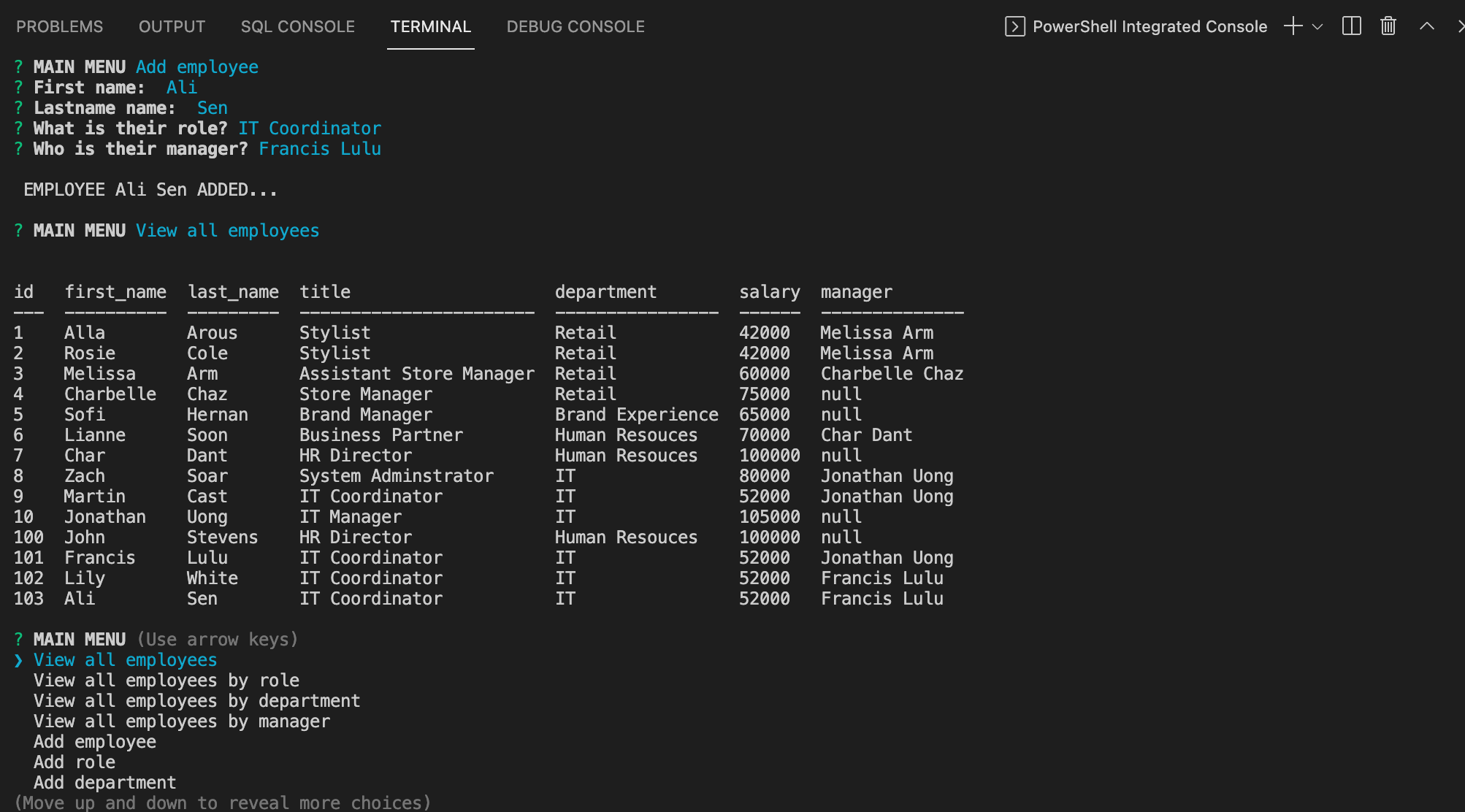This screenshot has height=812, width=1465.
Task: Switch to the PROBLEMS tab
Action: (59, 26)
